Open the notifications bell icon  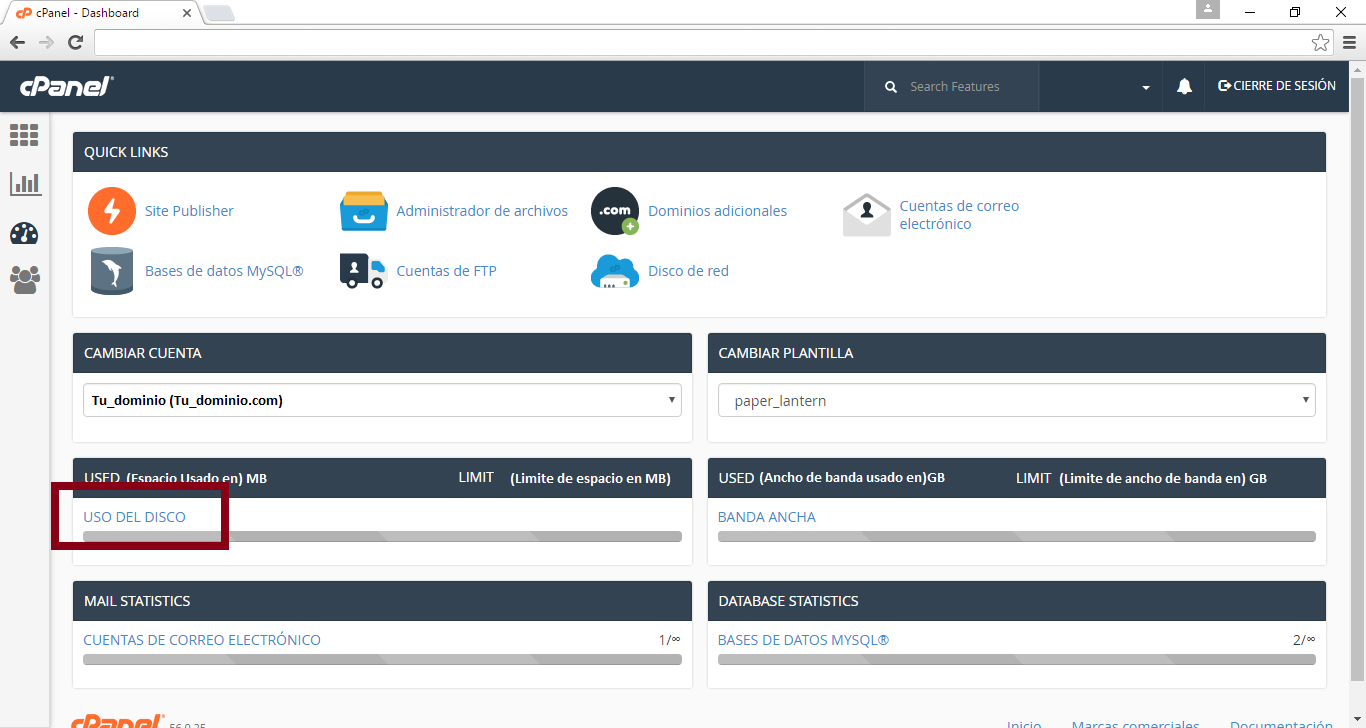tap(1184, 87)
